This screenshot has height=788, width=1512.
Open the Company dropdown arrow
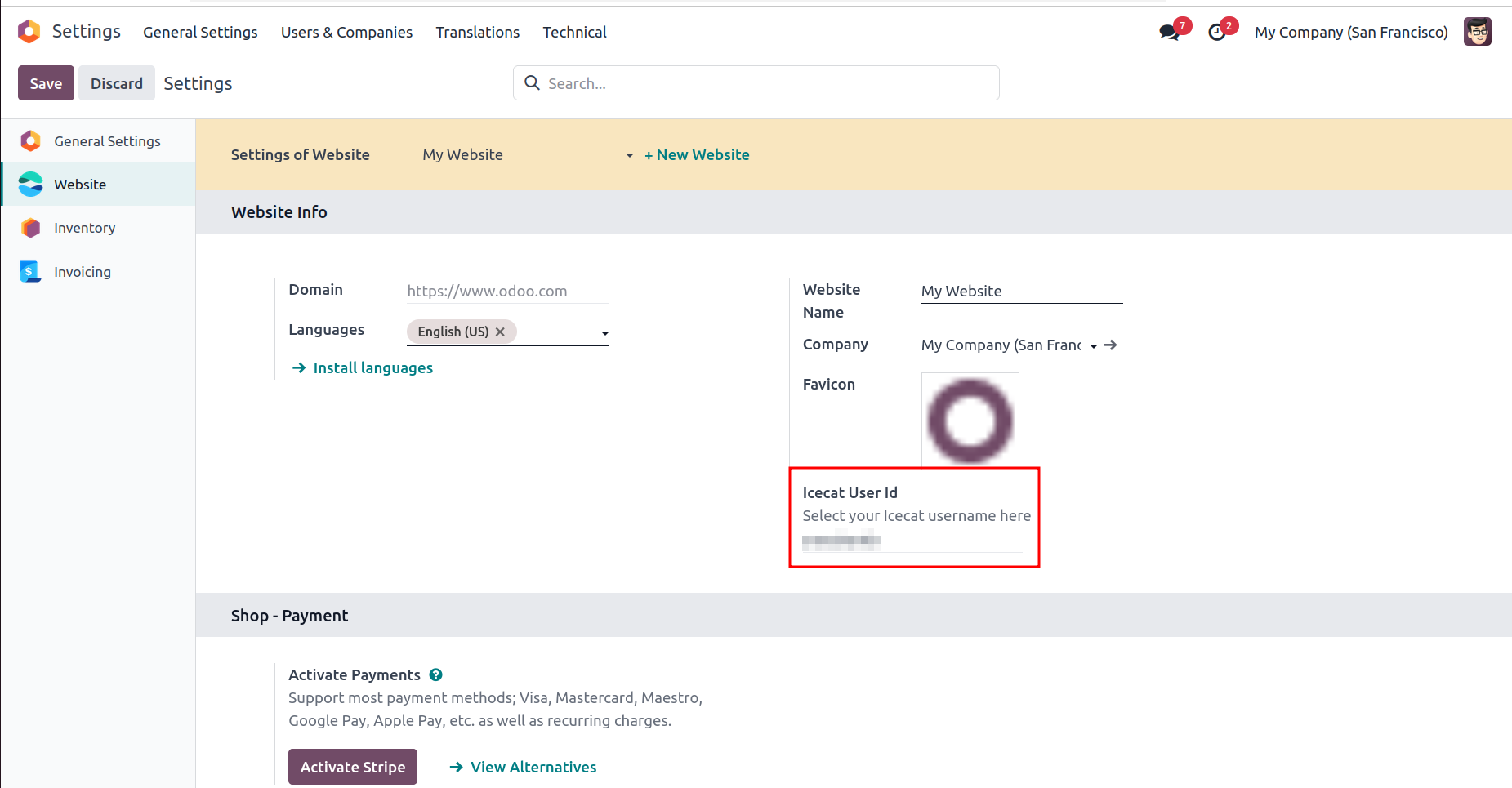point(1093,346)
